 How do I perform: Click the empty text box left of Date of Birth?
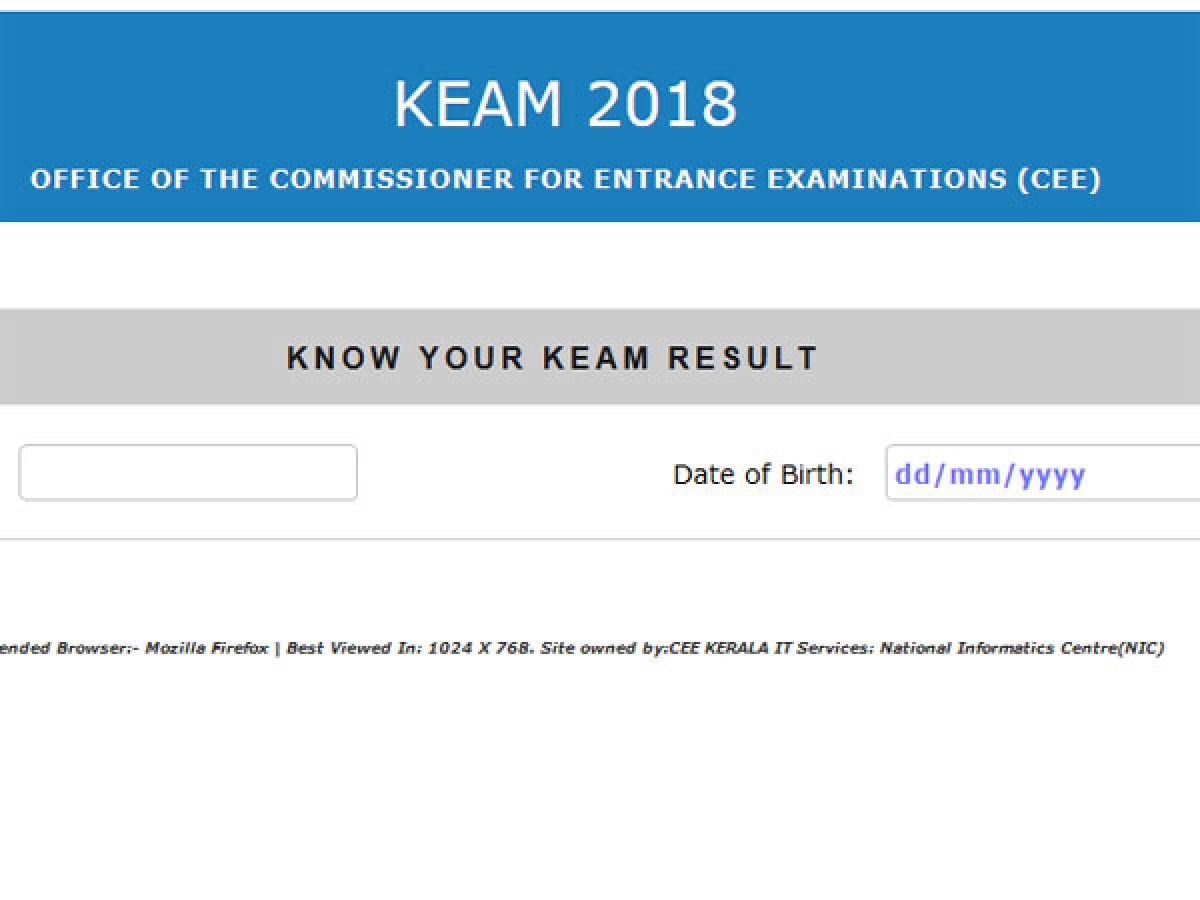click(x=188, y=473)
